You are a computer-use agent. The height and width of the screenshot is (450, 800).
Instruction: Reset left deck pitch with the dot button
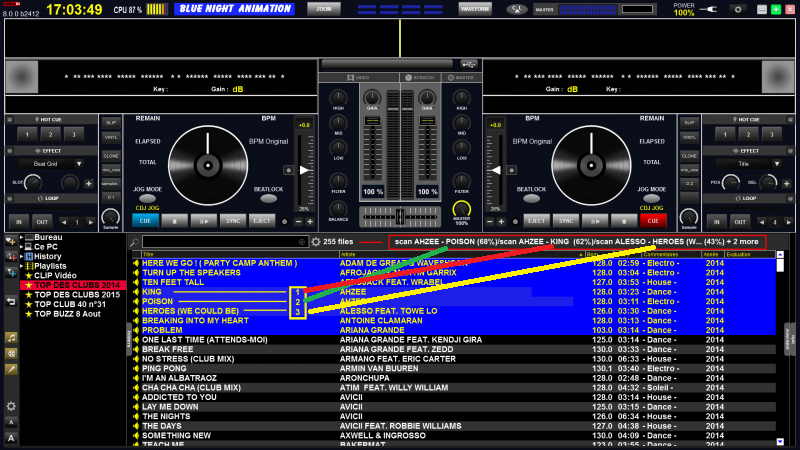[x=288, y=170]
